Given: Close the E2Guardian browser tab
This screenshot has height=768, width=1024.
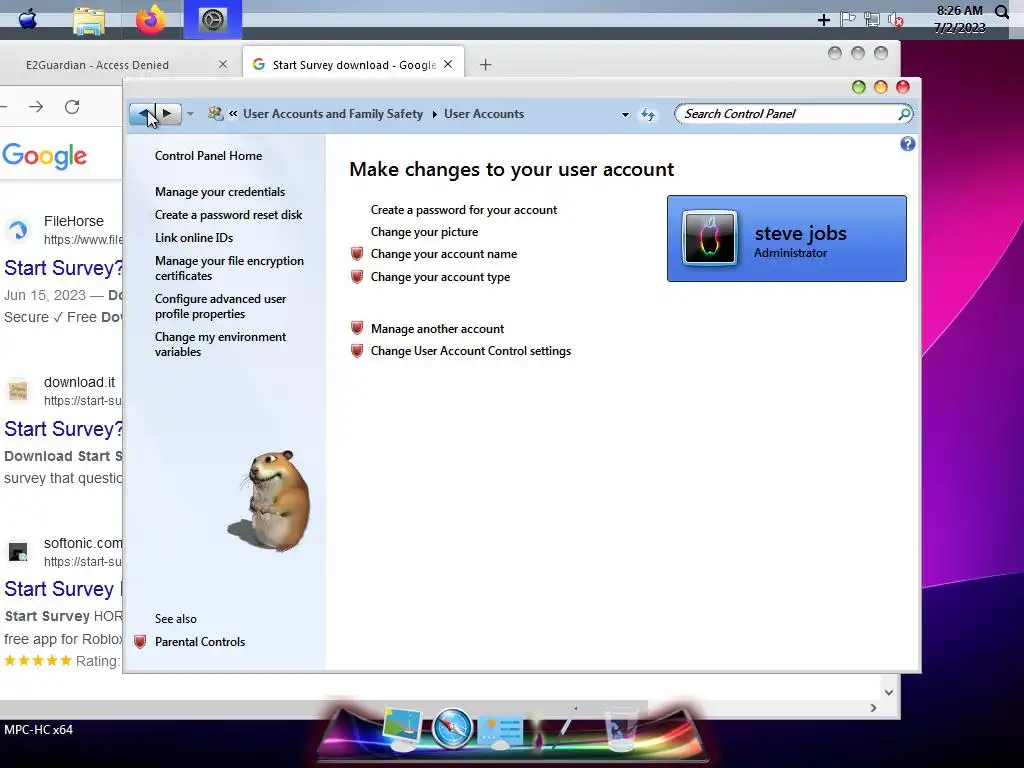Looking at the screenshot, I should 223,65.
